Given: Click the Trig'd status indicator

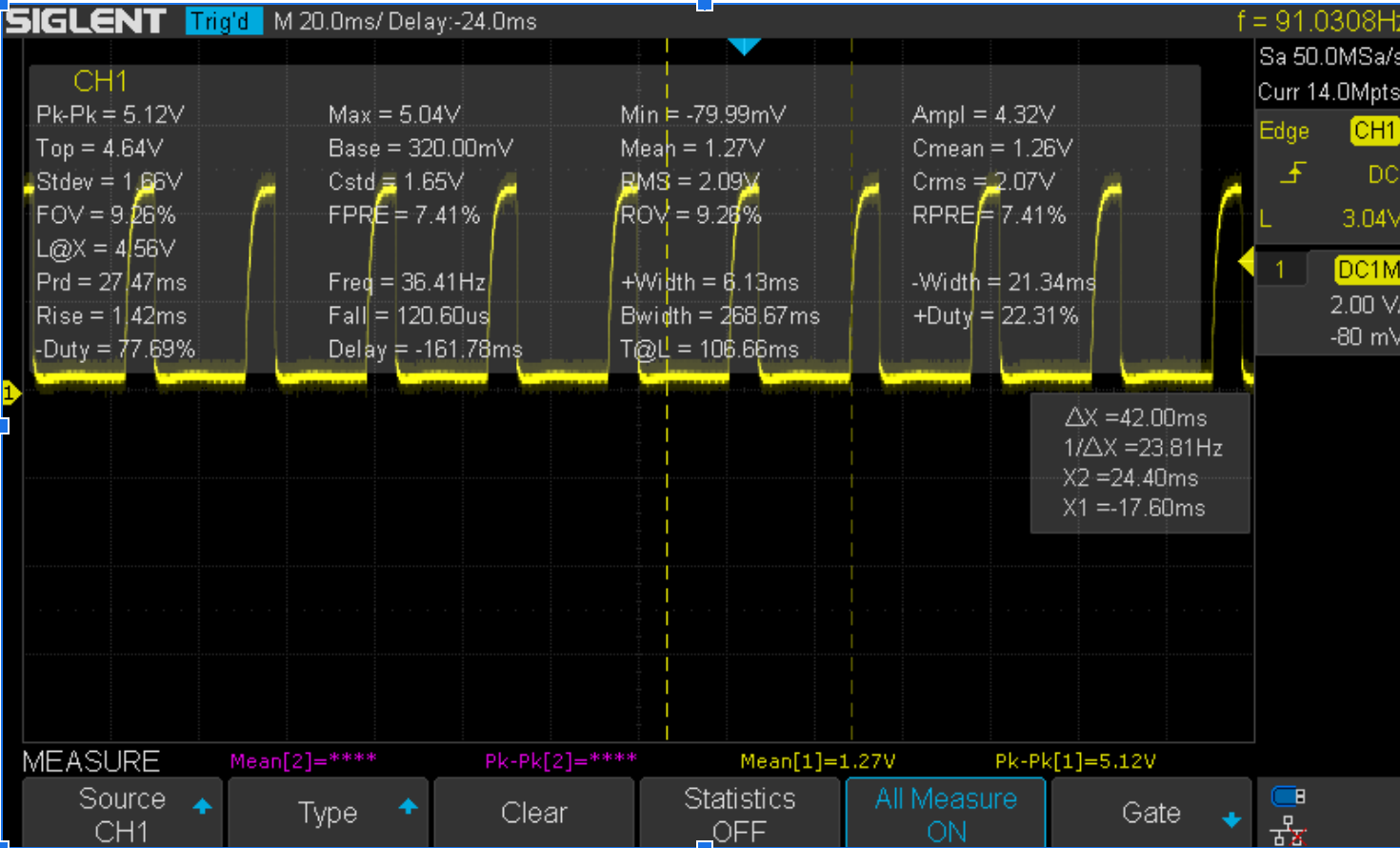Looking at the screenshot, I should [x=224, y=21].
